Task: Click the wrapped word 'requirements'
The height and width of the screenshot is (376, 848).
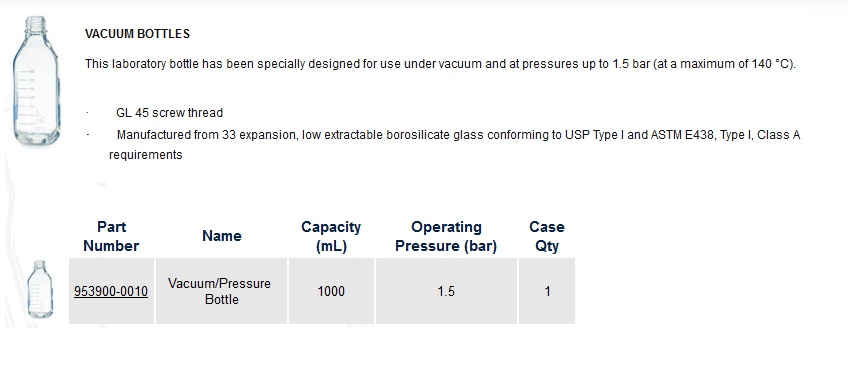Action: (x=145, y=155)
